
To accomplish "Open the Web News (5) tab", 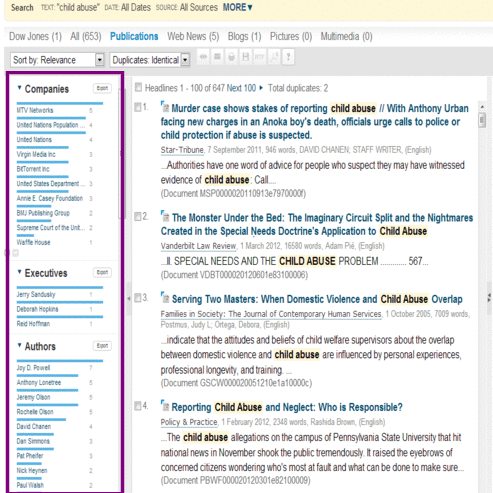I will pyautogui.click(x=193, y=36).
